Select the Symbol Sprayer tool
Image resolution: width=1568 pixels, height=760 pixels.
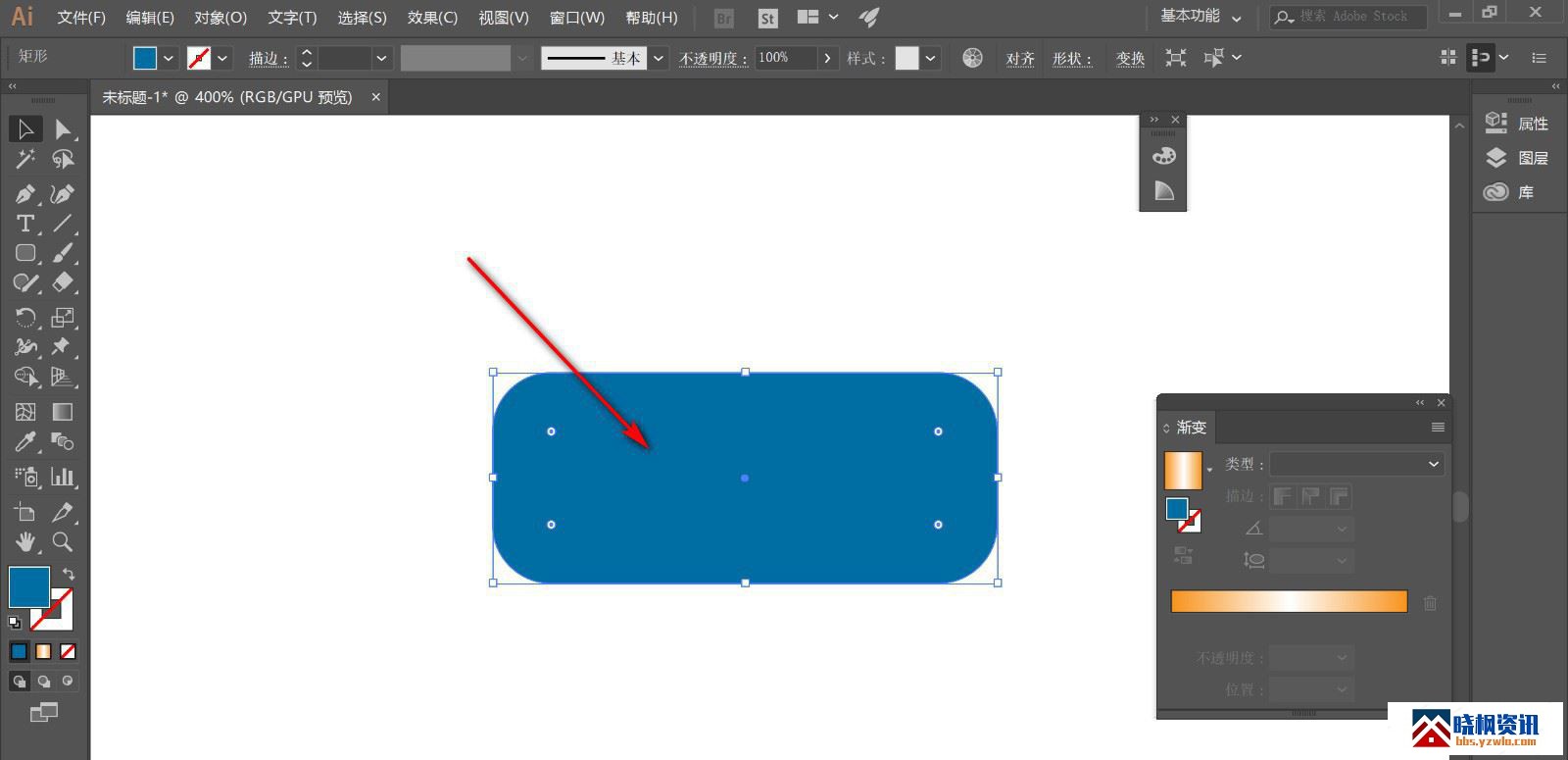pyautogui.click(x=25, y=477)
